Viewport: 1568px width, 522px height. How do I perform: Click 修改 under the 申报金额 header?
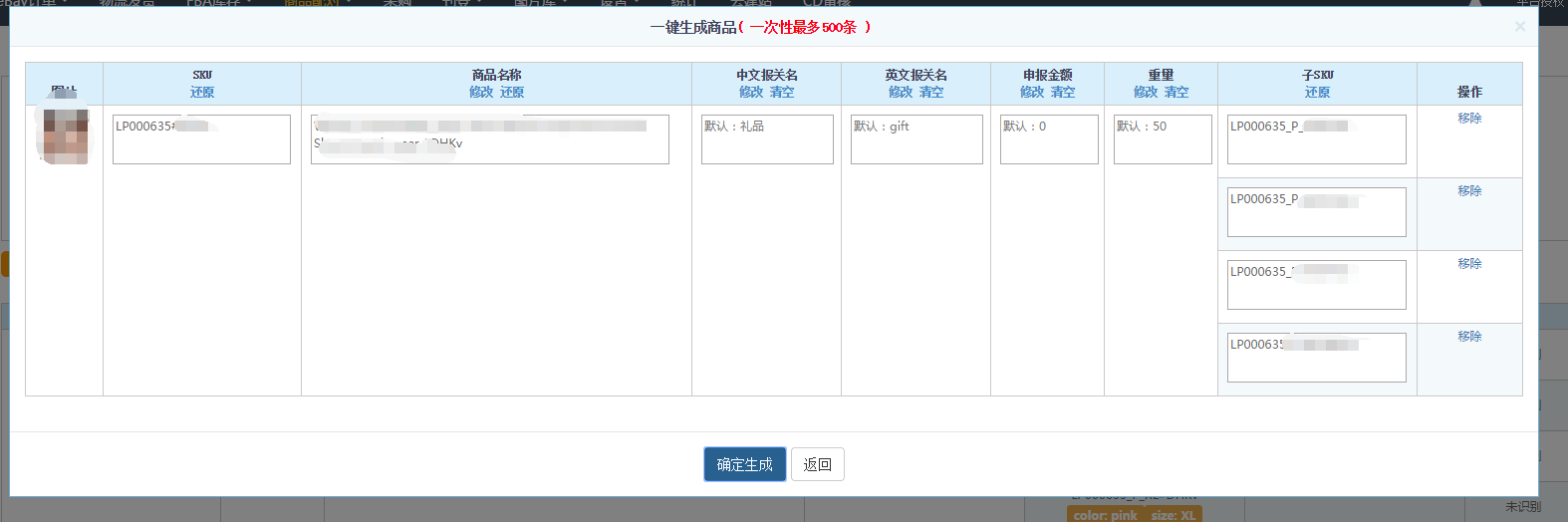[1032, 92]
